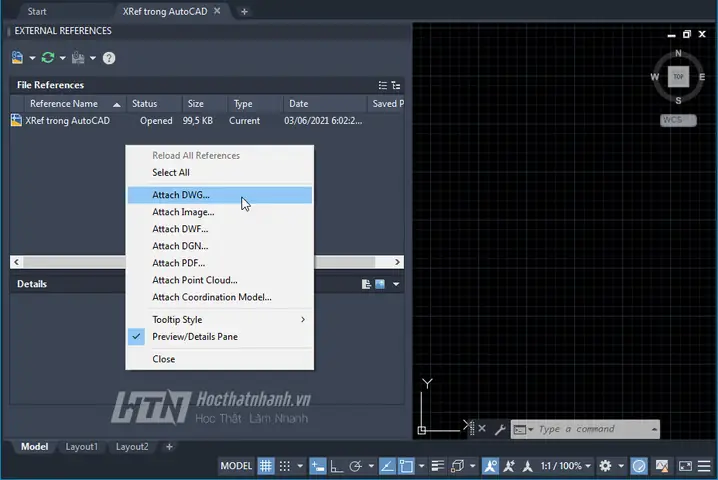Open the annotation scale 1:1 / 100% dropdown
Image resolution: width=718 pixels, height=480 pixels.
pos(566,466)
